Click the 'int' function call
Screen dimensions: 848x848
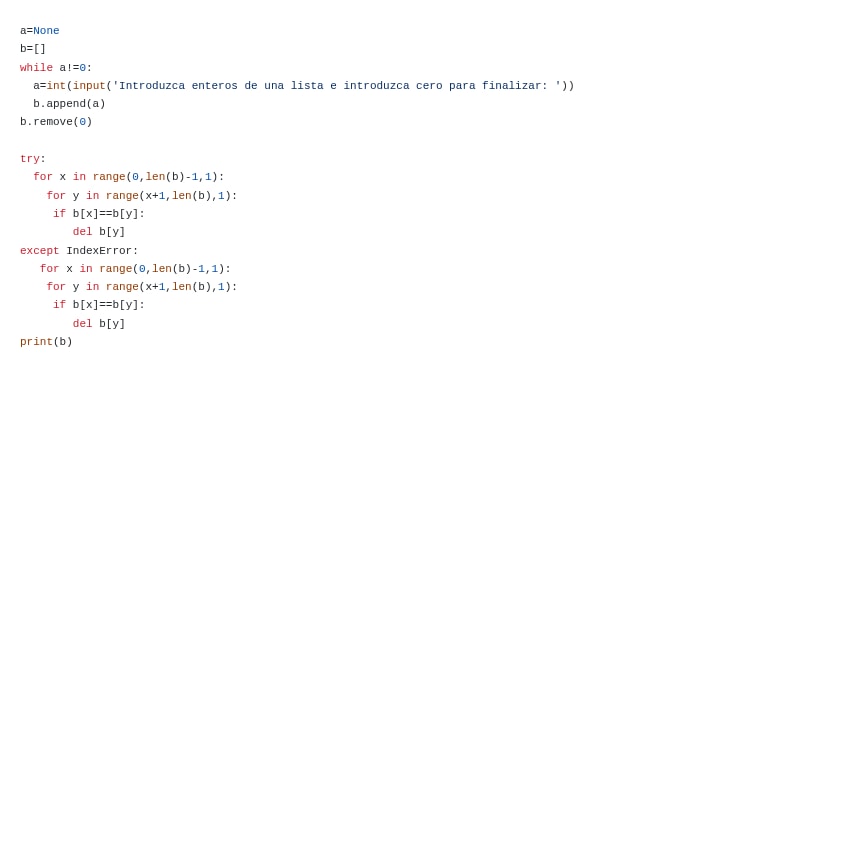56,86
